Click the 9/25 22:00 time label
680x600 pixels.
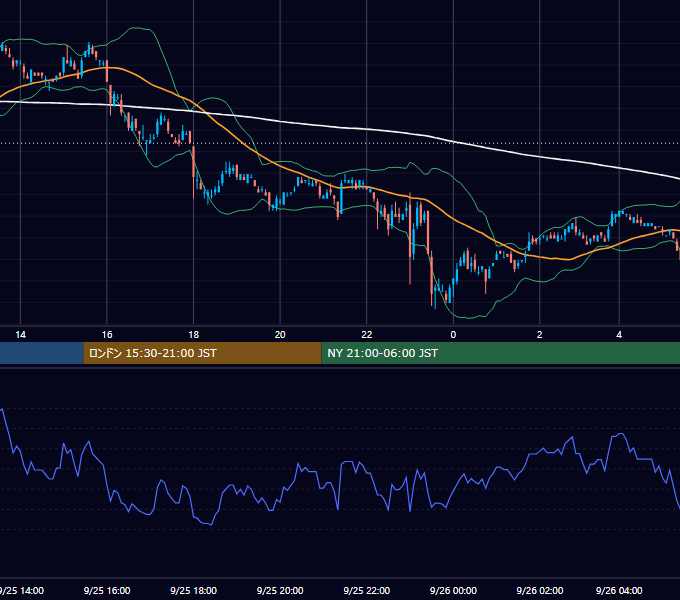[x=366, y=590]
